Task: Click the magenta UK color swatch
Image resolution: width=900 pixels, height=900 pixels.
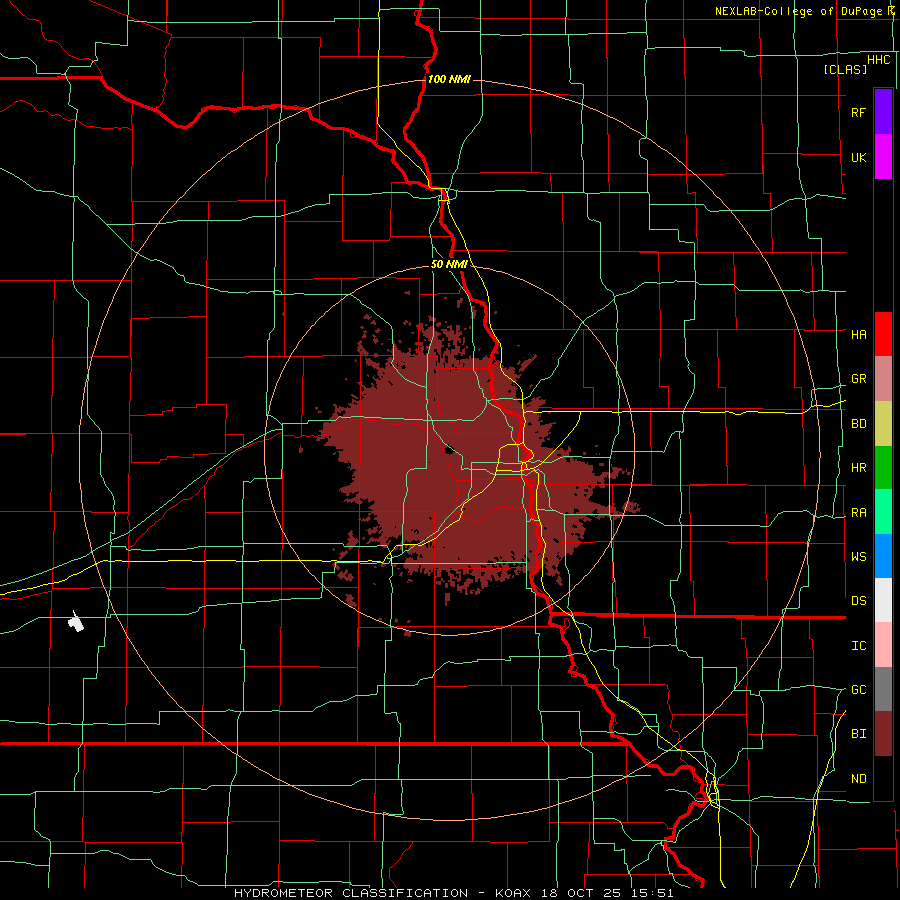Action: (x=883, y=157)
